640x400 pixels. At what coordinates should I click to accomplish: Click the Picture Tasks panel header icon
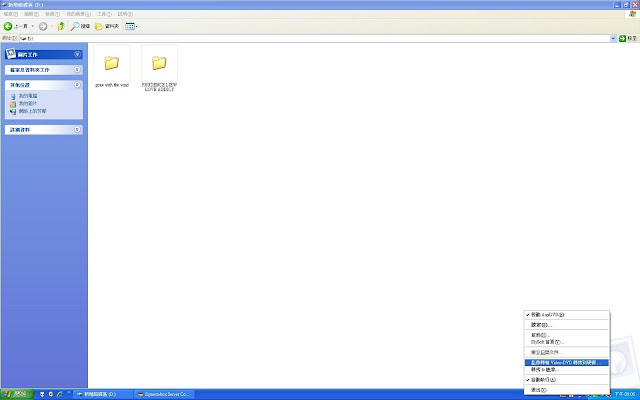[x=11, y=53]
